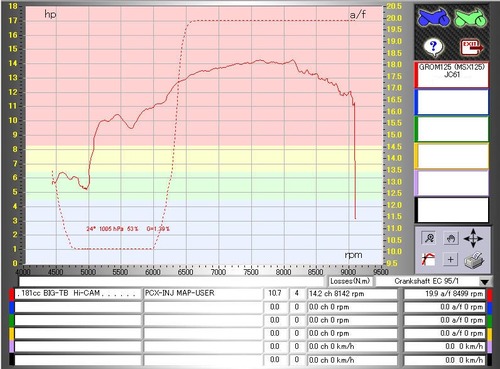The height and width of the screenshot is (369, 500).
Task: Click the long blank field above the run table
Action: [x=171, y=281]
